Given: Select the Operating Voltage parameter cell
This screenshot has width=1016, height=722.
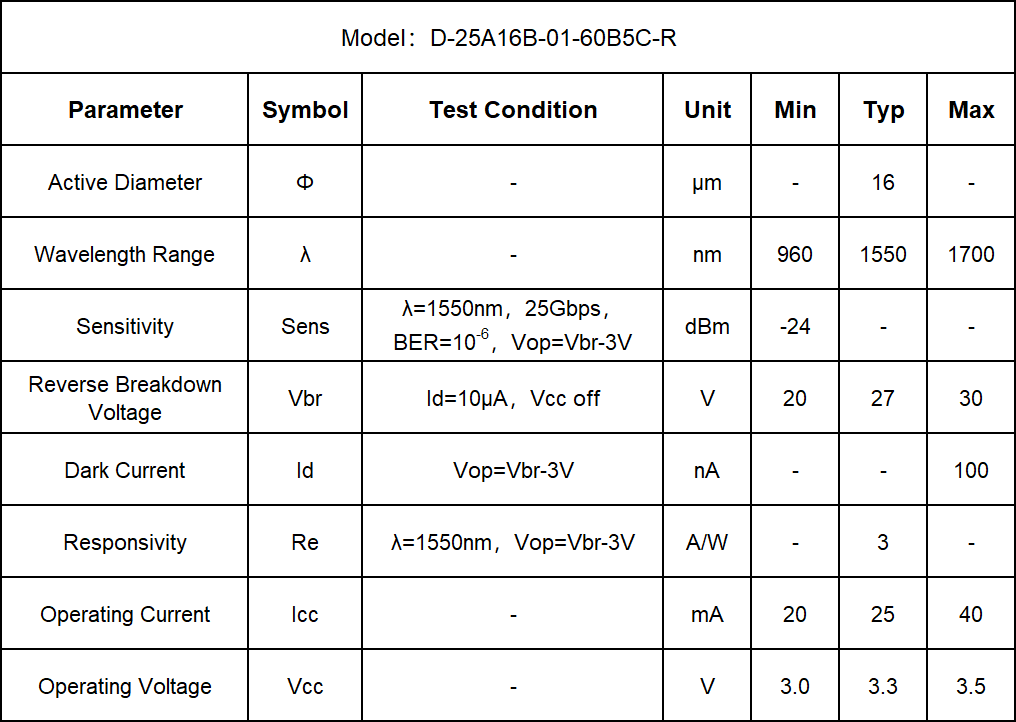Looking at the screenshot, I should (x=125, y=686).
